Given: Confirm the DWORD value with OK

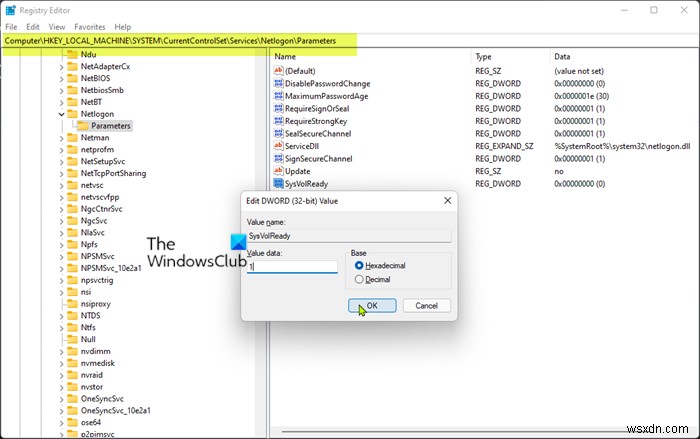Looking at the screenshot, I should click(372, 305).
